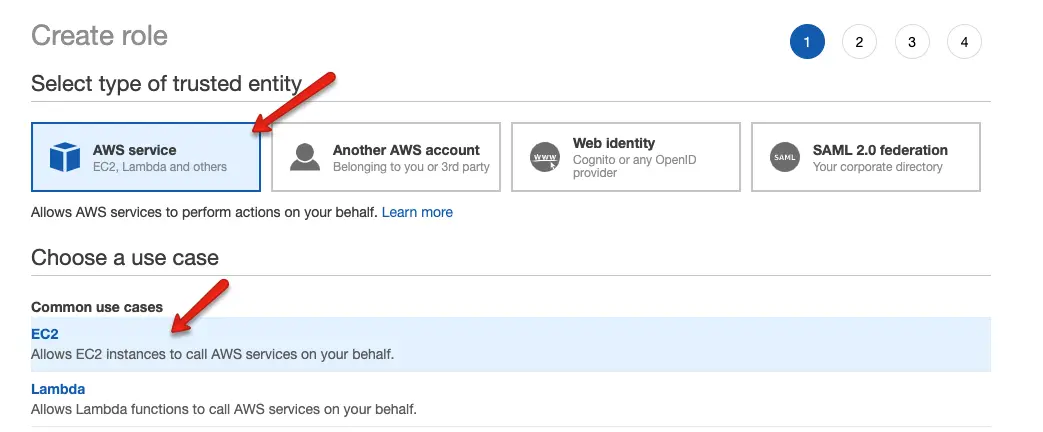The width and height of the screenshot is (1043, 432).
Task: Choose Another AWS account entity card
Action: tap(386, 157)
